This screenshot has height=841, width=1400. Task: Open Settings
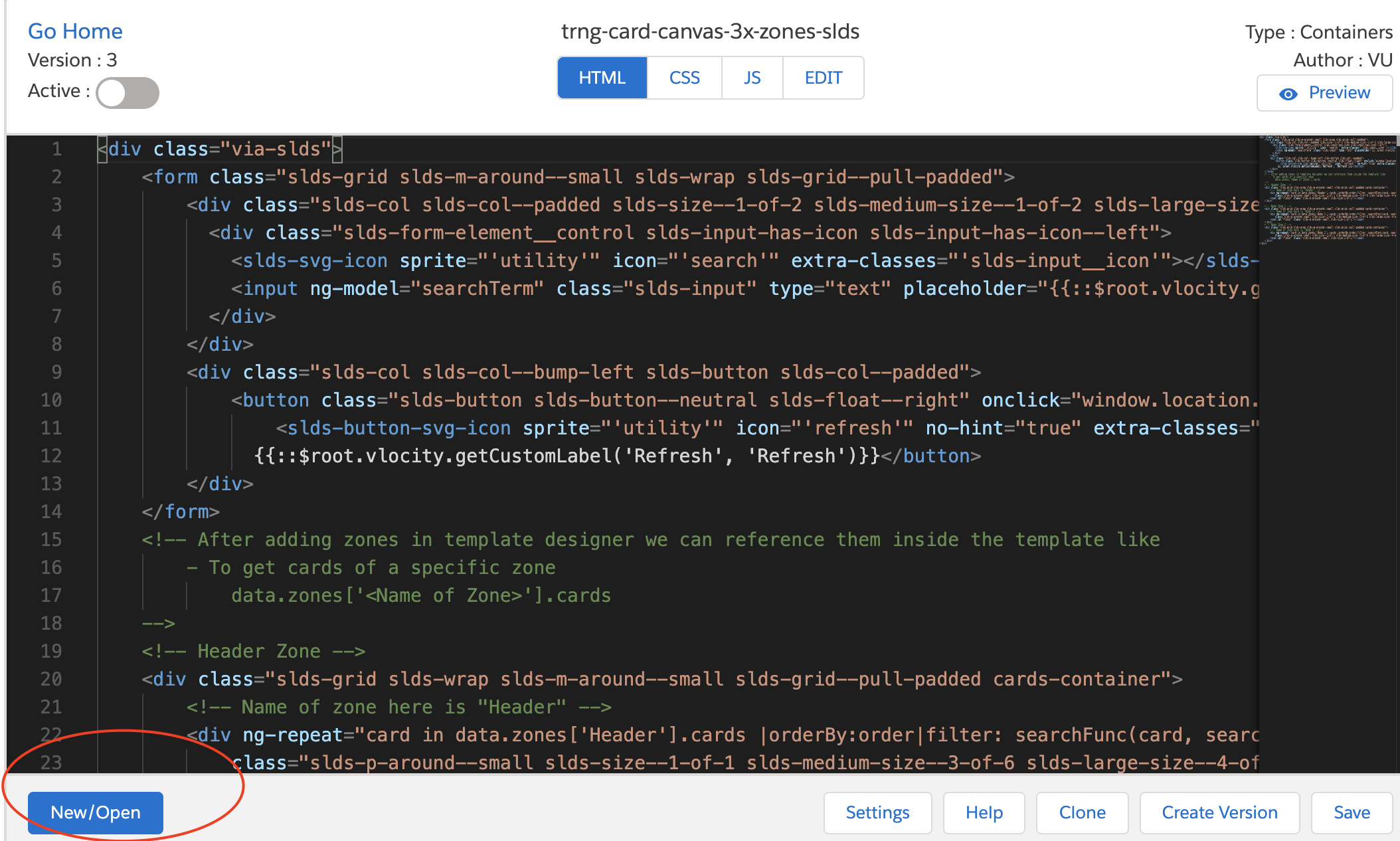pyautogui.click(x=878, y=812)
